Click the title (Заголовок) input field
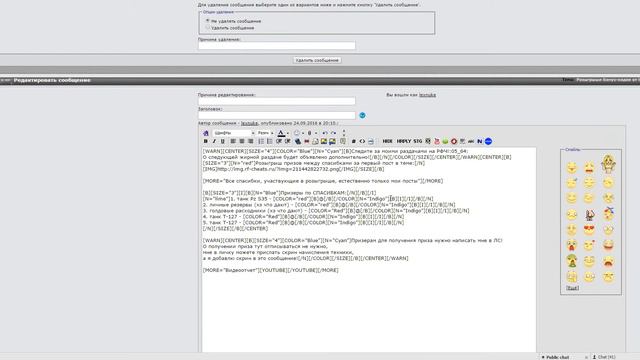 (x=277, y=115)
